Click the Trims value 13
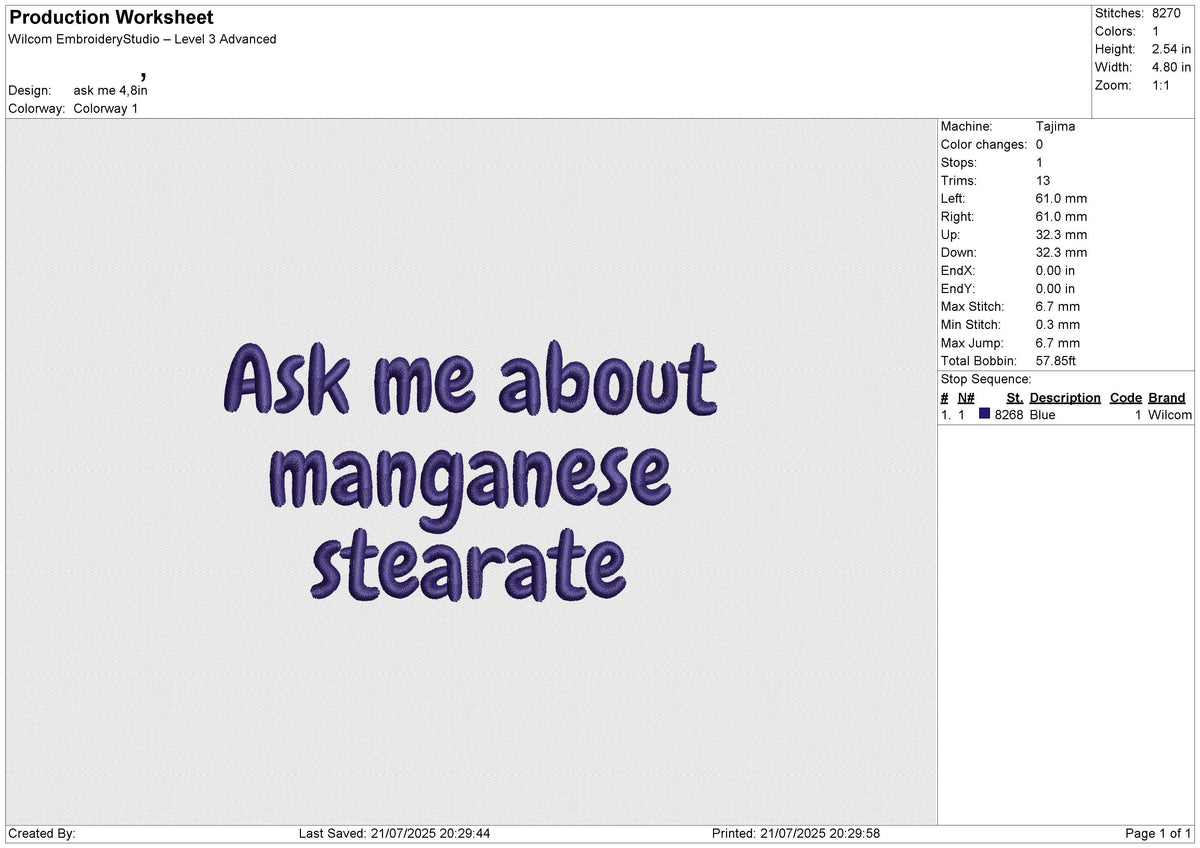Screen dimensions: 1200x848 (x=1043, y=180)
